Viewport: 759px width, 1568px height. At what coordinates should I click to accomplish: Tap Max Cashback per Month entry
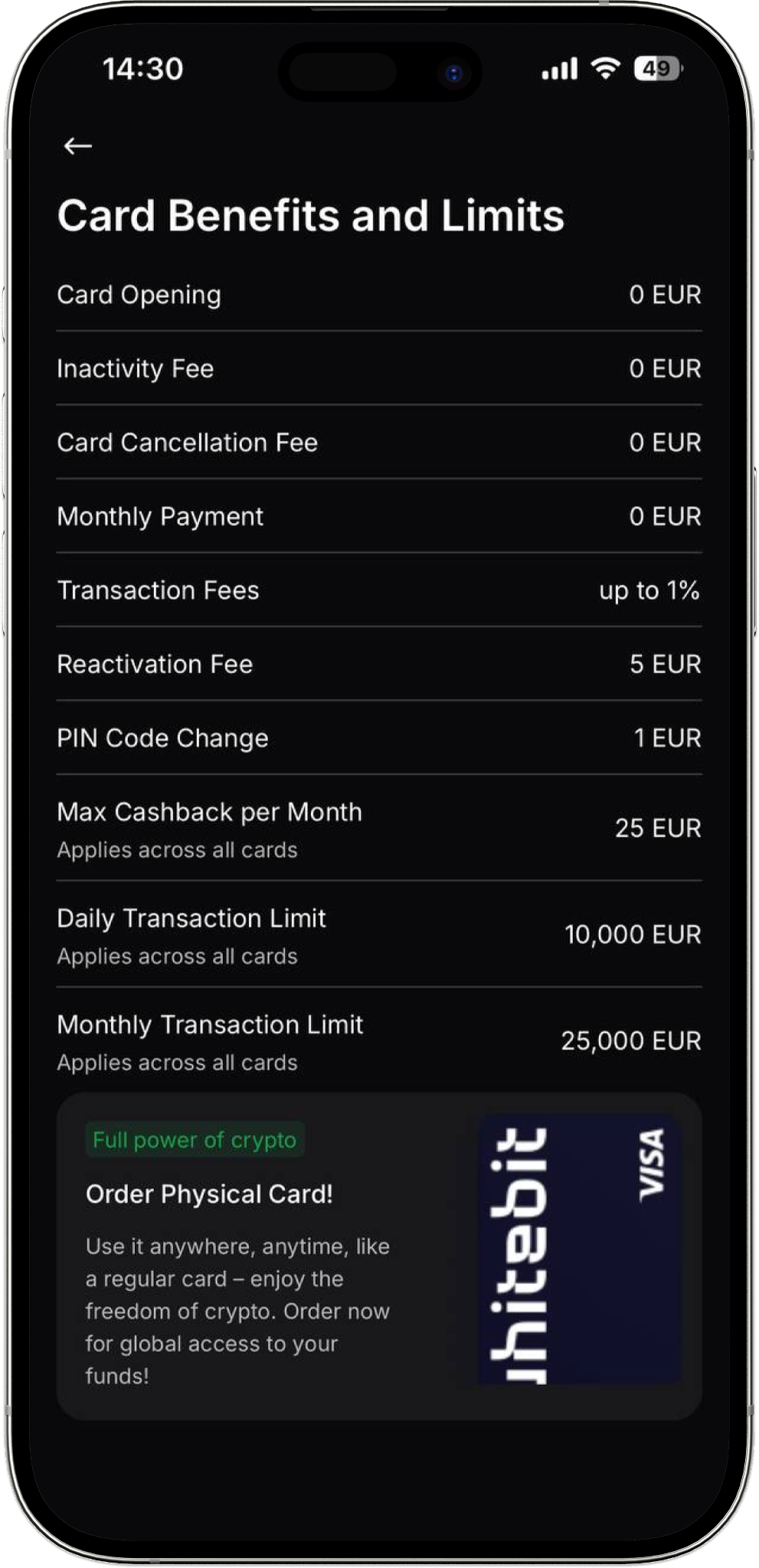(379, 828)
